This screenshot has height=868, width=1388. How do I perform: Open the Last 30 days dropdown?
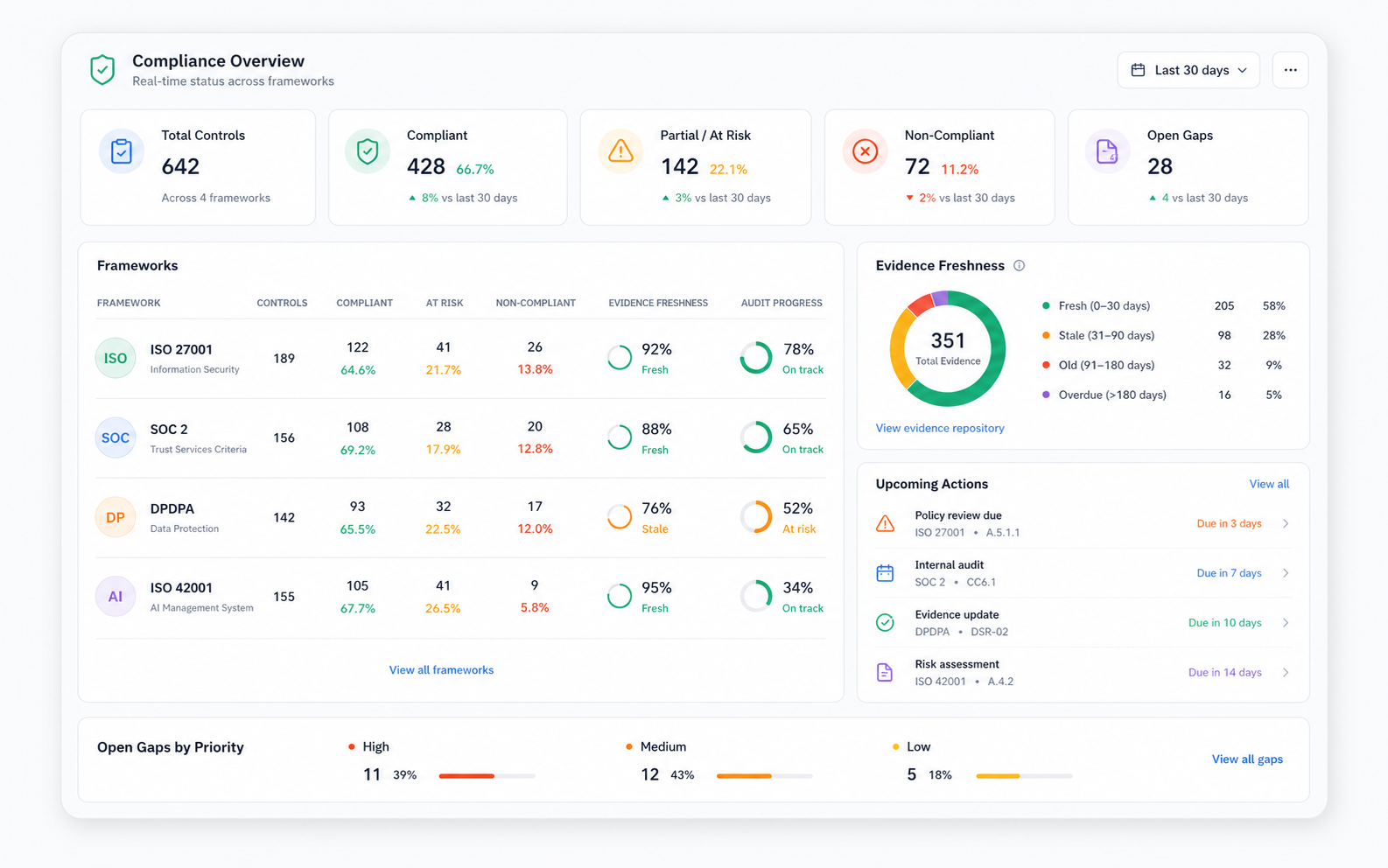click(x=1188, y=70)
